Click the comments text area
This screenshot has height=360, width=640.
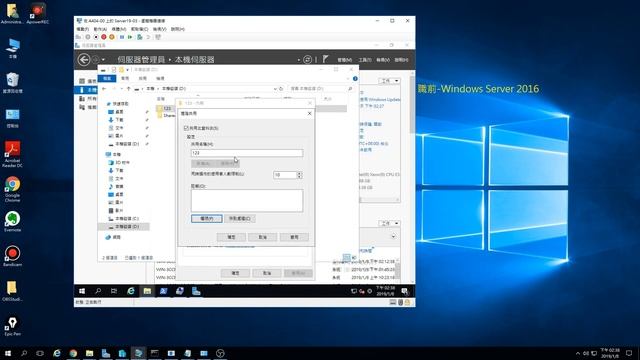[x=247, y=200]
